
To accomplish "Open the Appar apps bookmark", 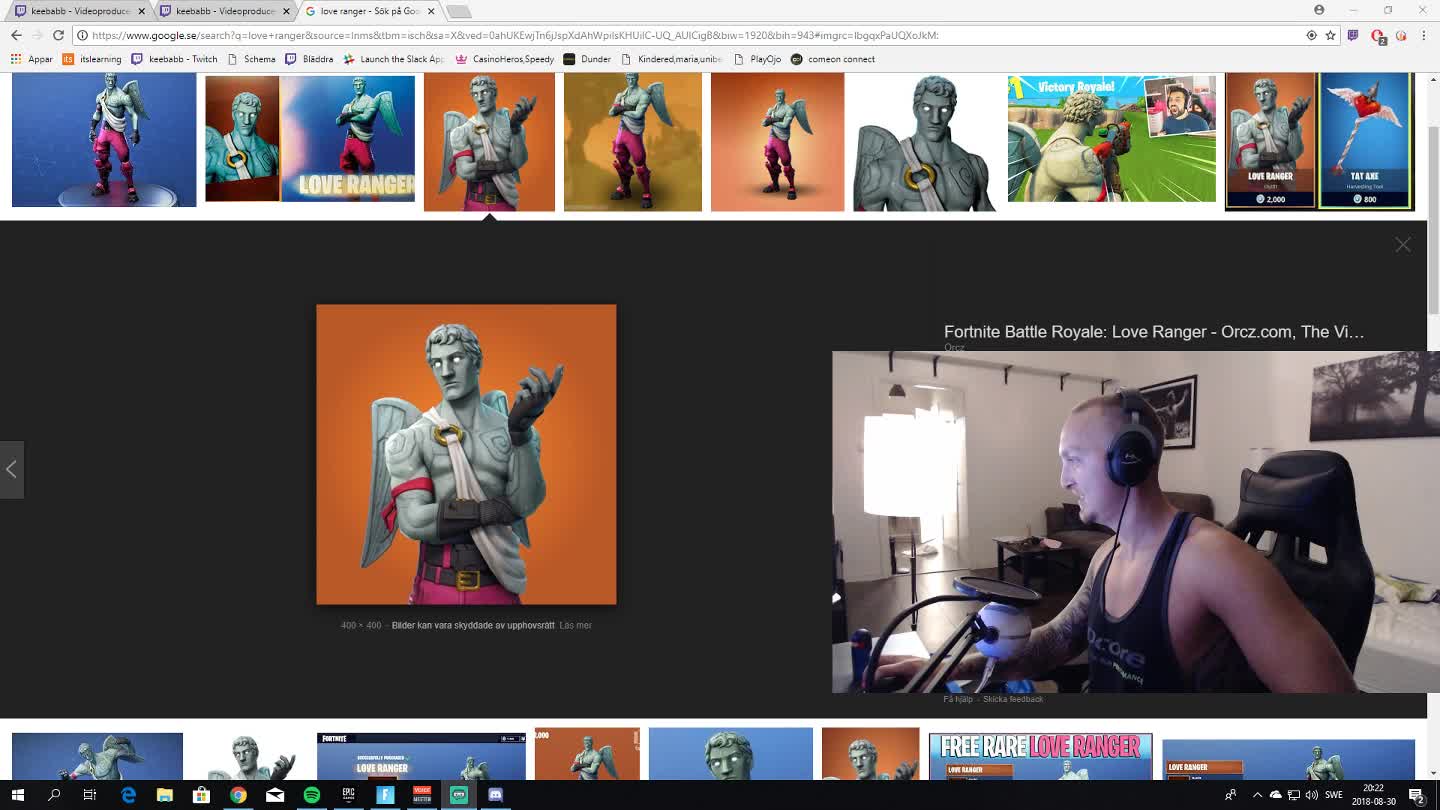I will (x=32, y=59).
